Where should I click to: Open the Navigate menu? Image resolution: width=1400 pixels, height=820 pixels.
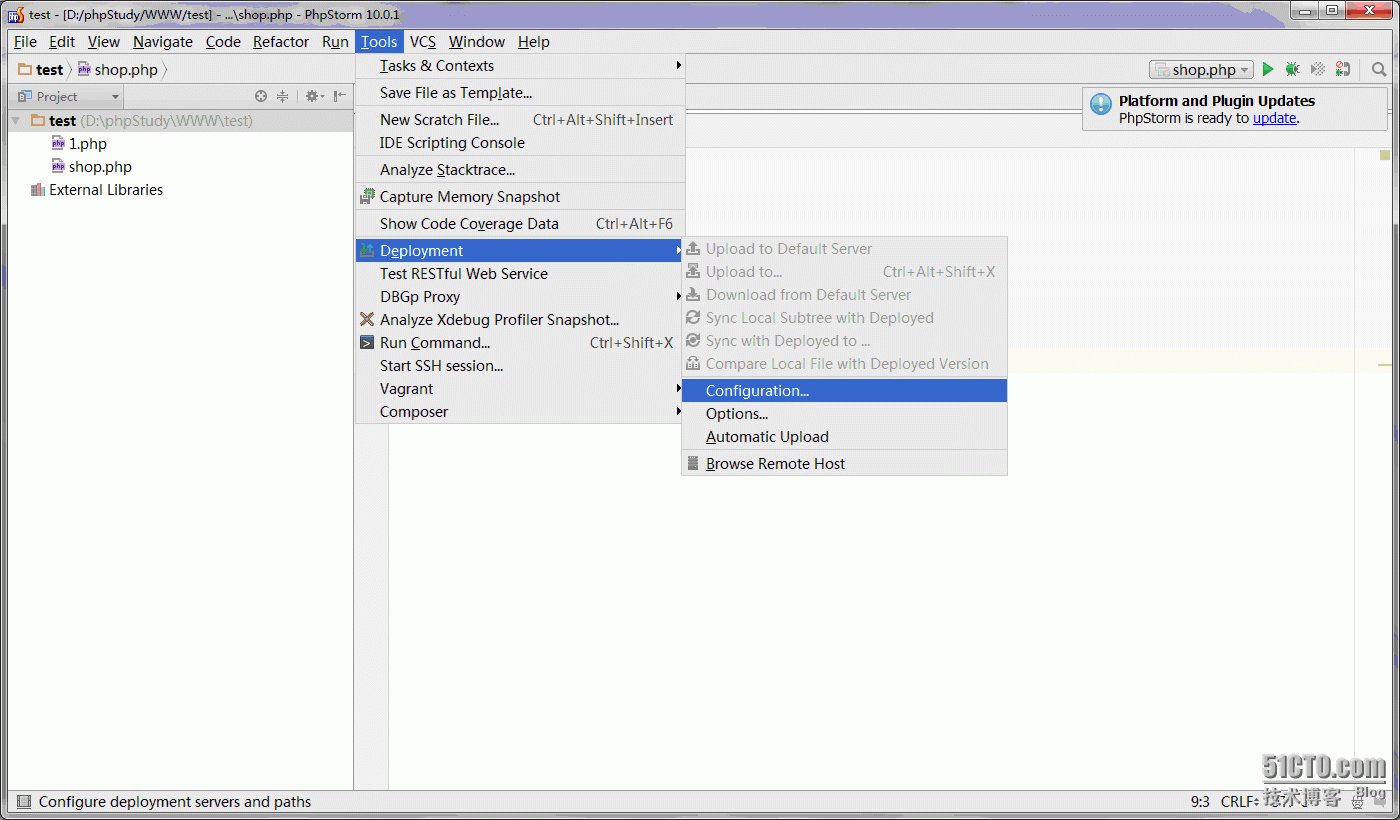coord(163,41)
